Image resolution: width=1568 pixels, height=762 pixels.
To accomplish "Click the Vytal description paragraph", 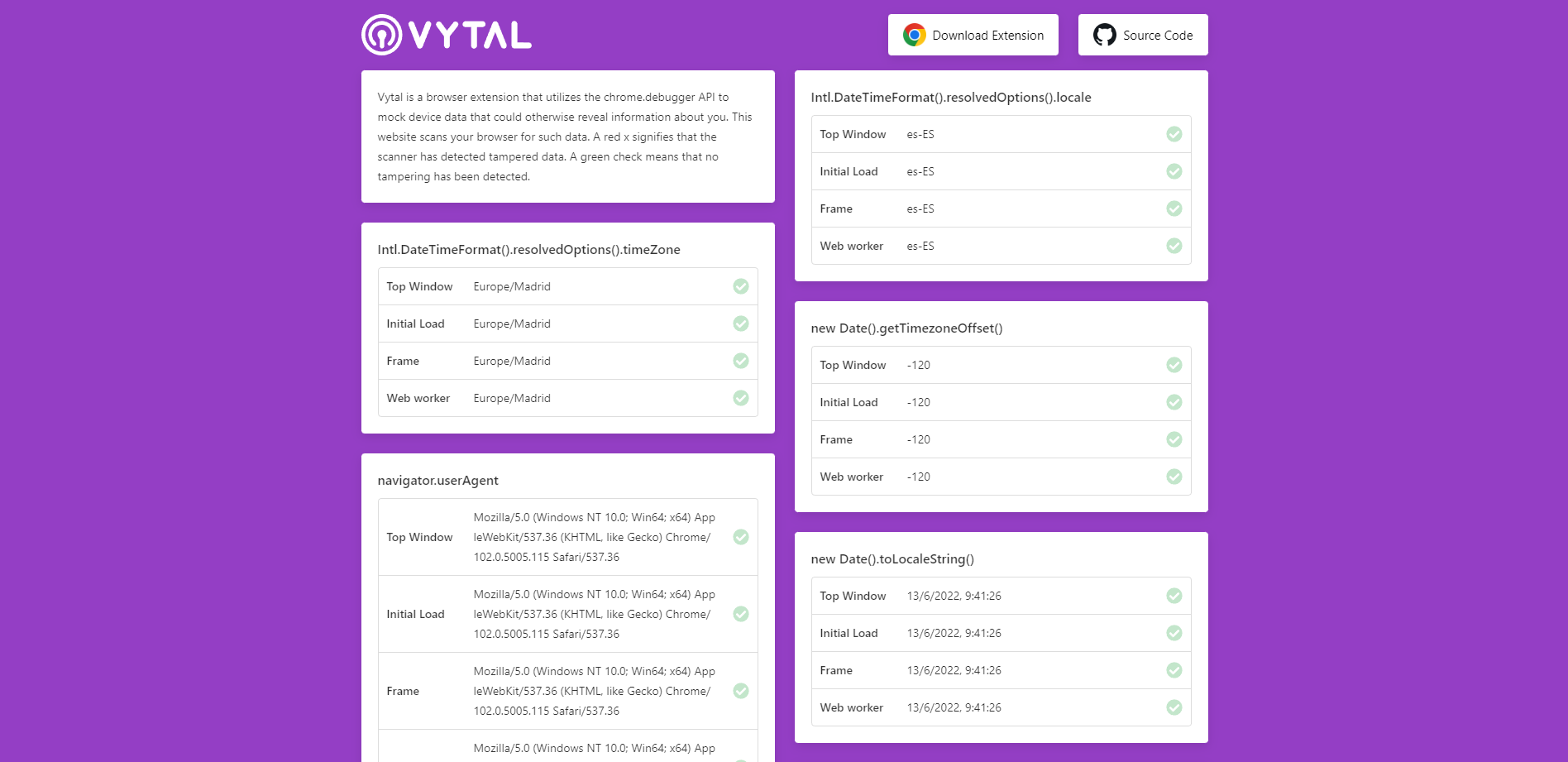I will [x=566, y=137].
